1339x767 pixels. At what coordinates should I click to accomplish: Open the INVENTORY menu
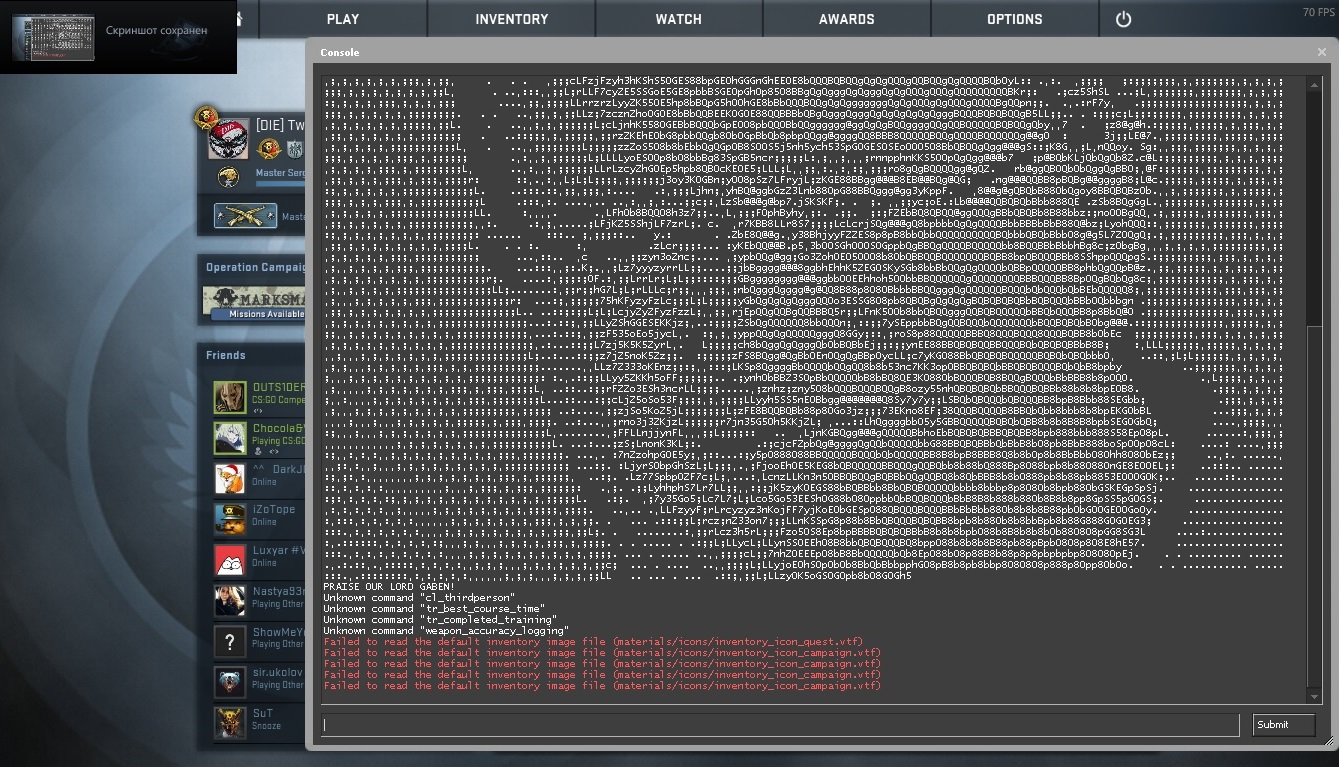tap(512, 19)
